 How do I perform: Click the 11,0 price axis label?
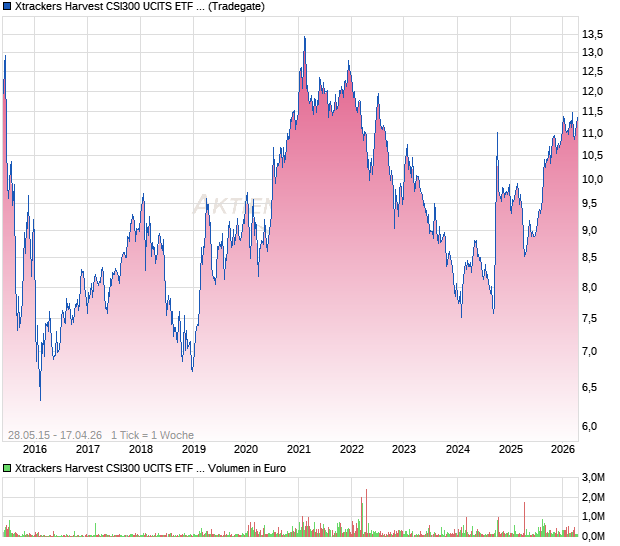(592, 134)
